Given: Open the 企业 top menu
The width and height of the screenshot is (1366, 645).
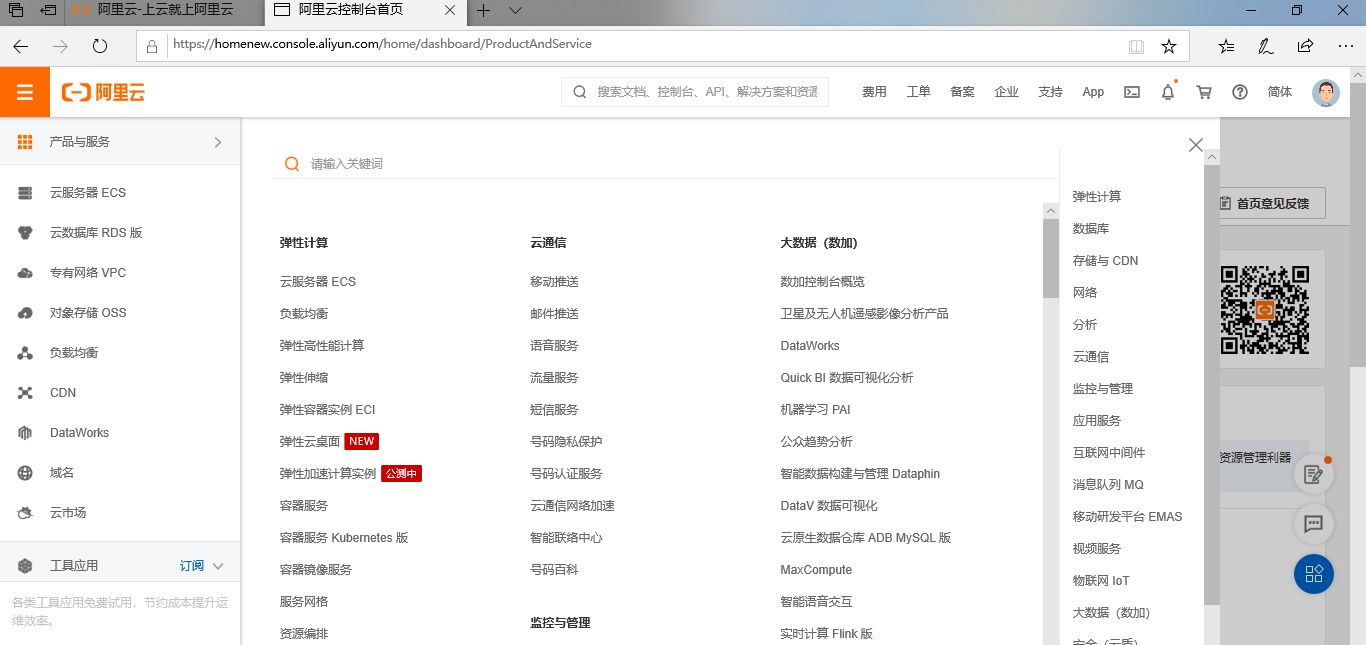Looking at the screenshot, I should (x=1007, y=92).
